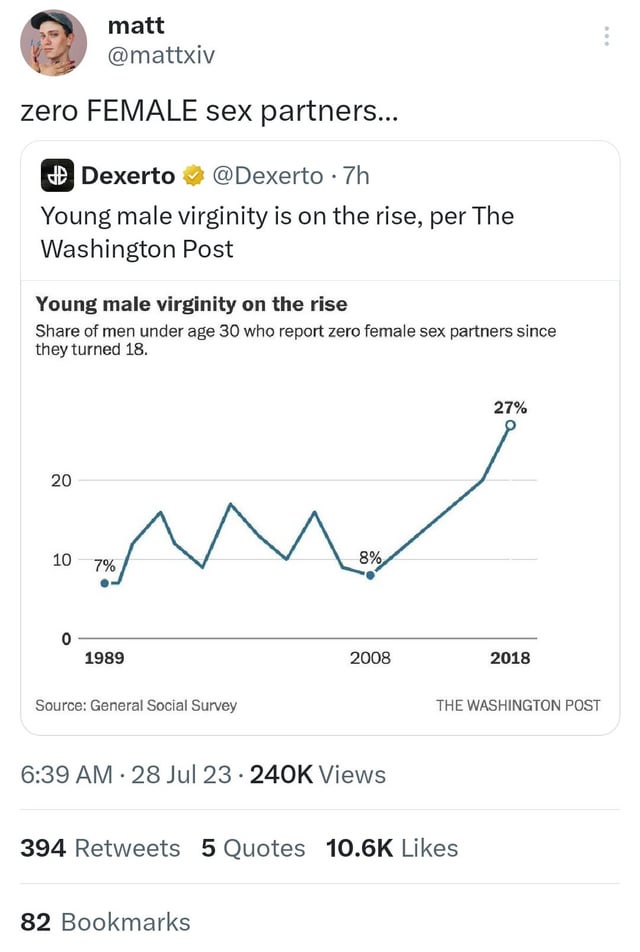Screen dimensions: 640x952
Task: Click the 7h timestamp on quoted tweet
Action: pyautogui.click(x=356, y=175)
